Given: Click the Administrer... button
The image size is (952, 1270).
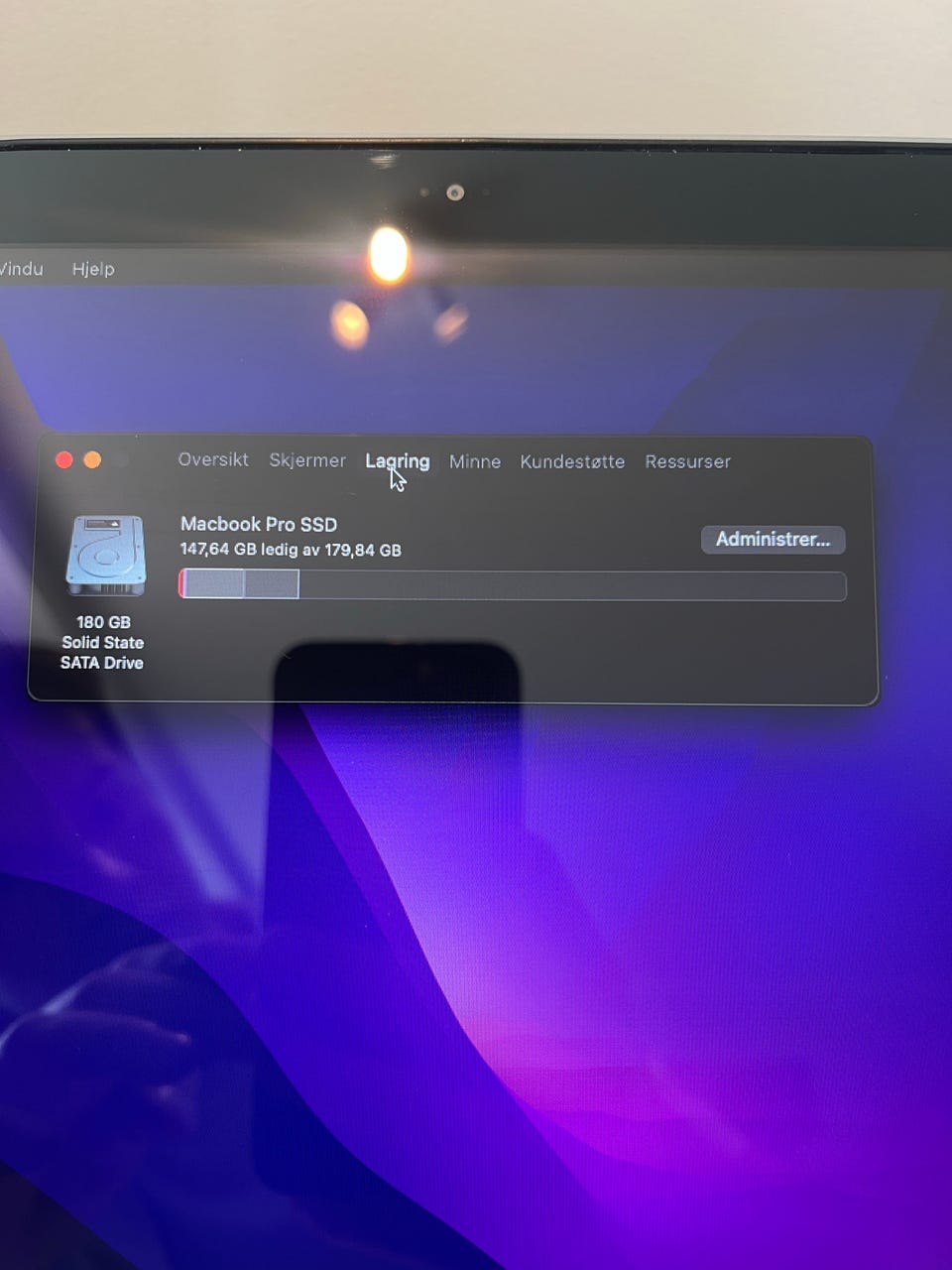Looking at the screenshot, I should pyautogui.click(x=773, y=539).
